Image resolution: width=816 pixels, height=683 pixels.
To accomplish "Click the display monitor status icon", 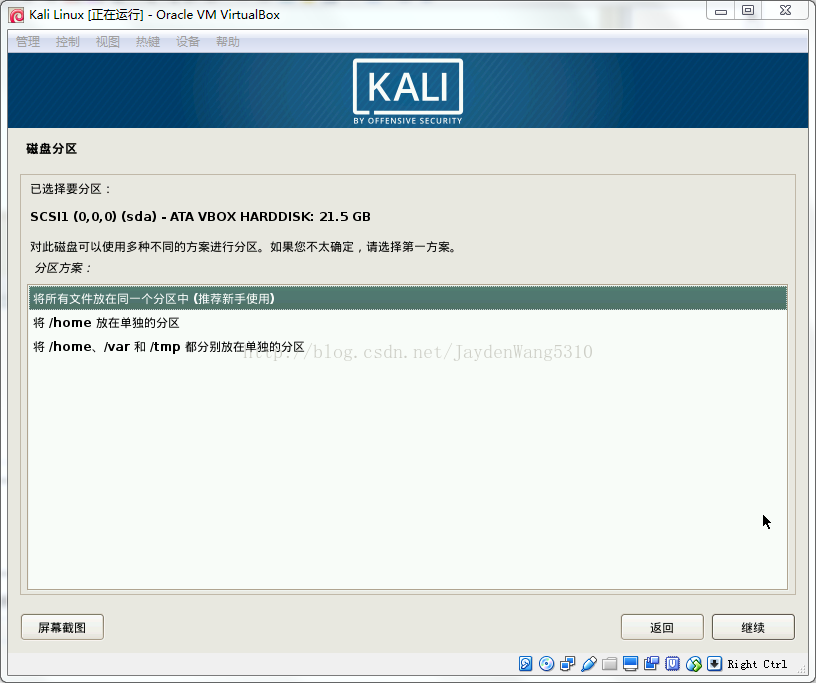I will coord(631,664).
